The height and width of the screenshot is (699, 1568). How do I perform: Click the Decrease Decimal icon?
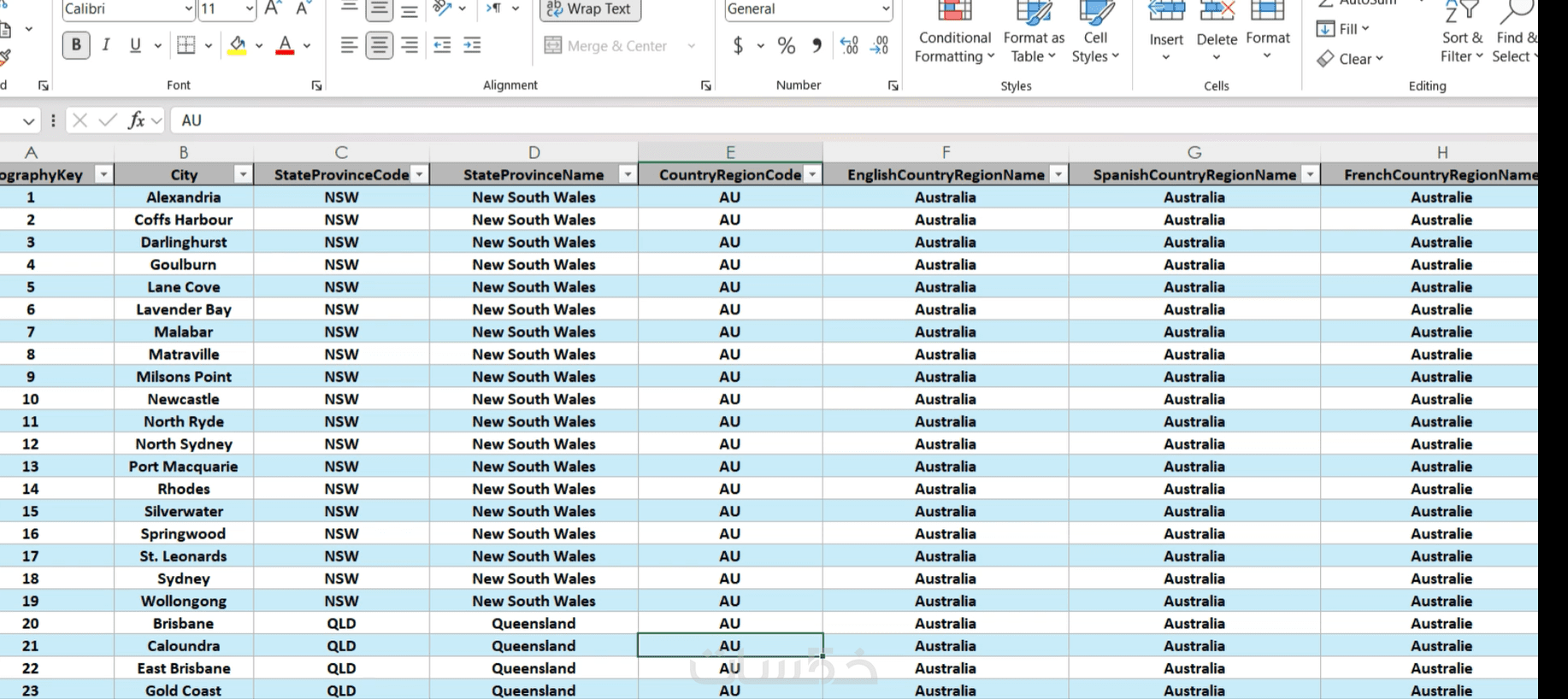point(880,45)
